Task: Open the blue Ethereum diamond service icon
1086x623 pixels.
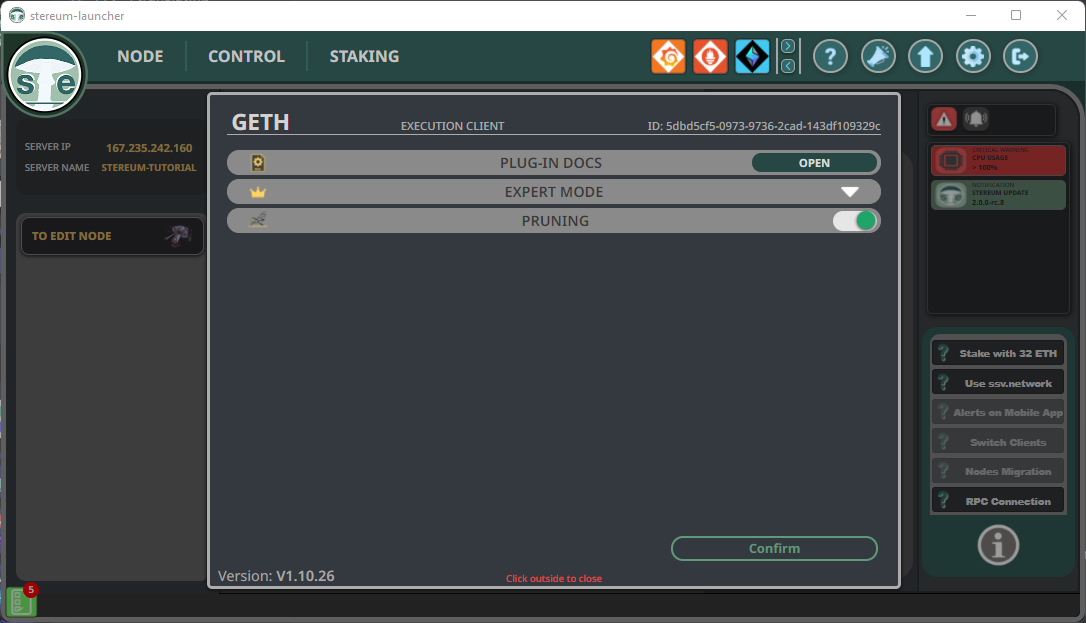Action: click(x=752, y=56)
